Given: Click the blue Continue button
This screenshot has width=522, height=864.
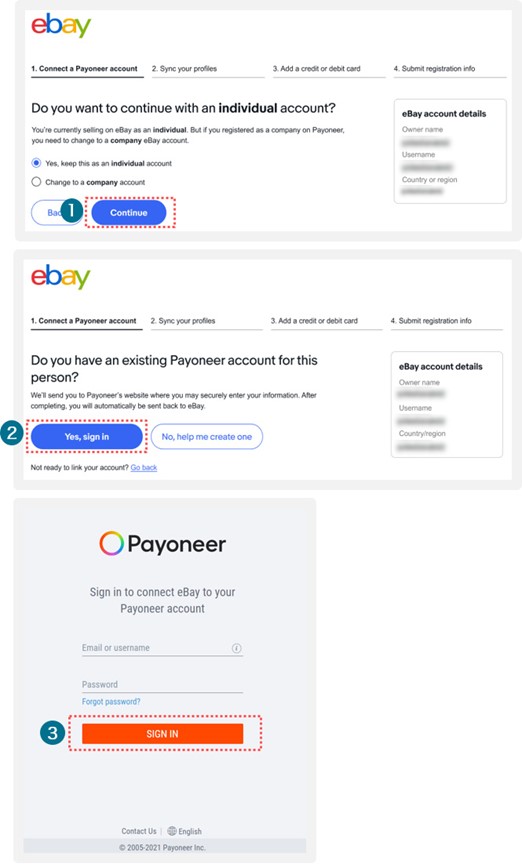Looking at the screenshot, I should (129, 213).
